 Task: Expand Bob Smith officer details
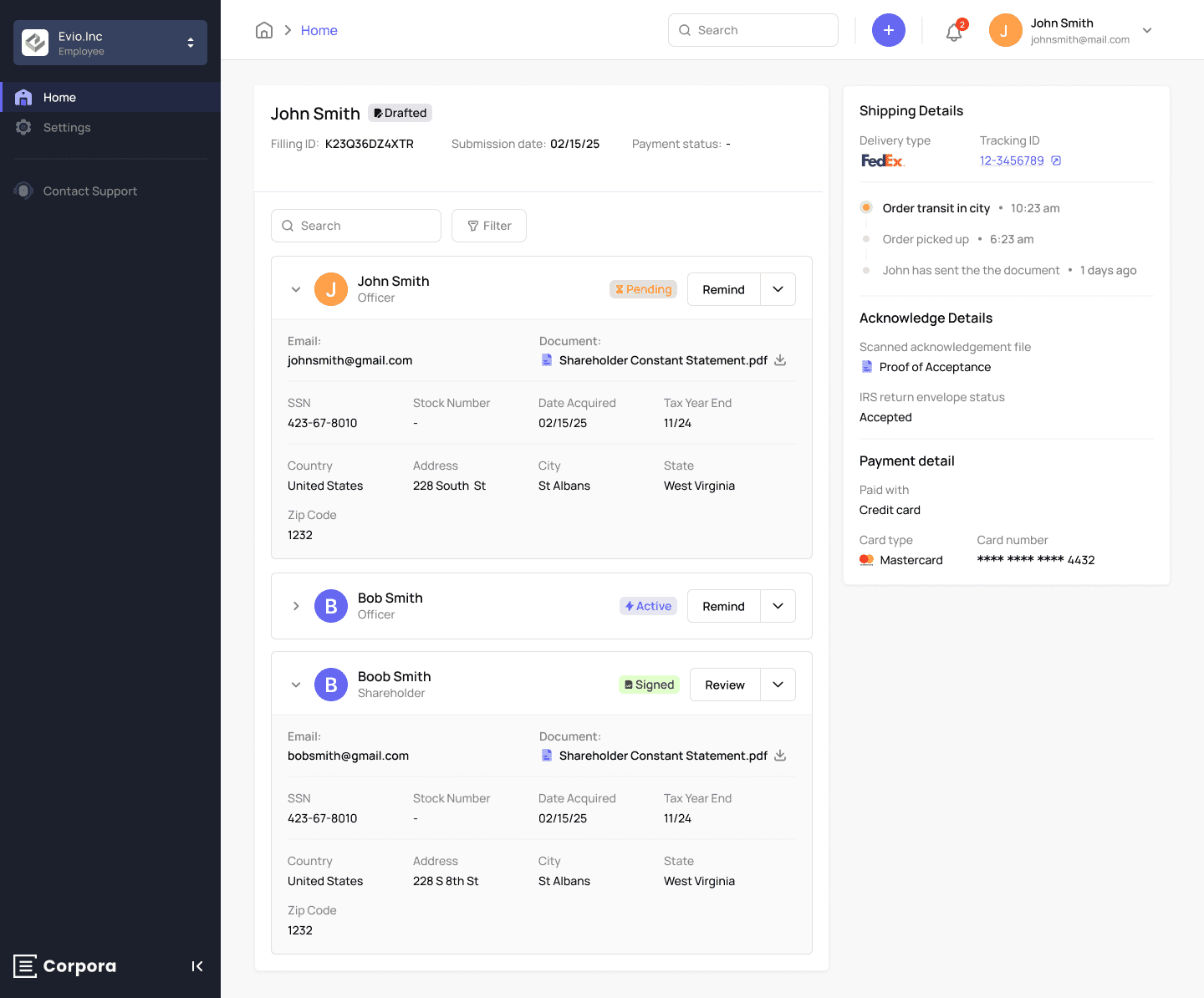click(x=296, y=606)
